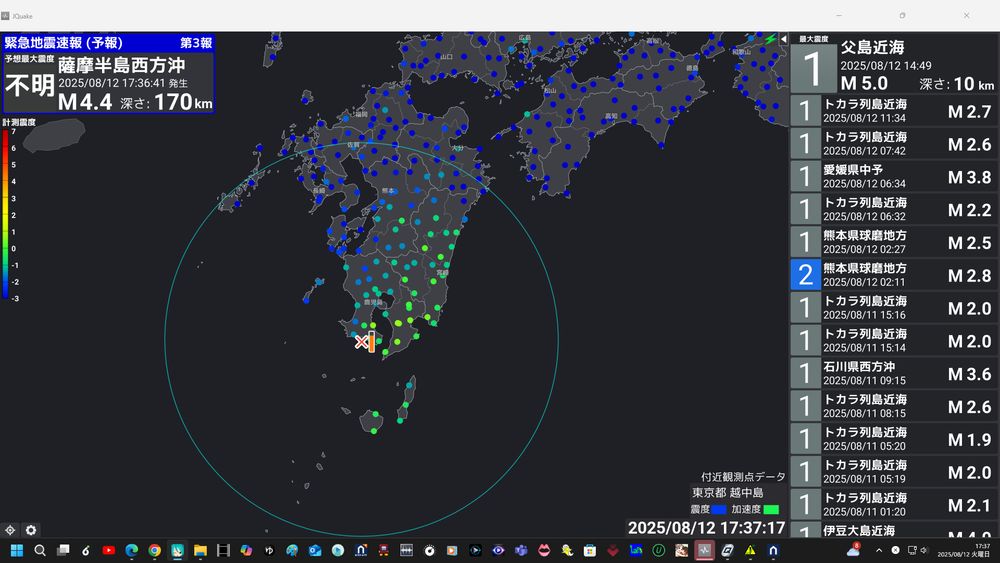Viewport: 1000px width, 563px height.
Task: Select トカラ列島近海 entry at 08/11 08:15
Action: (894, 406)
